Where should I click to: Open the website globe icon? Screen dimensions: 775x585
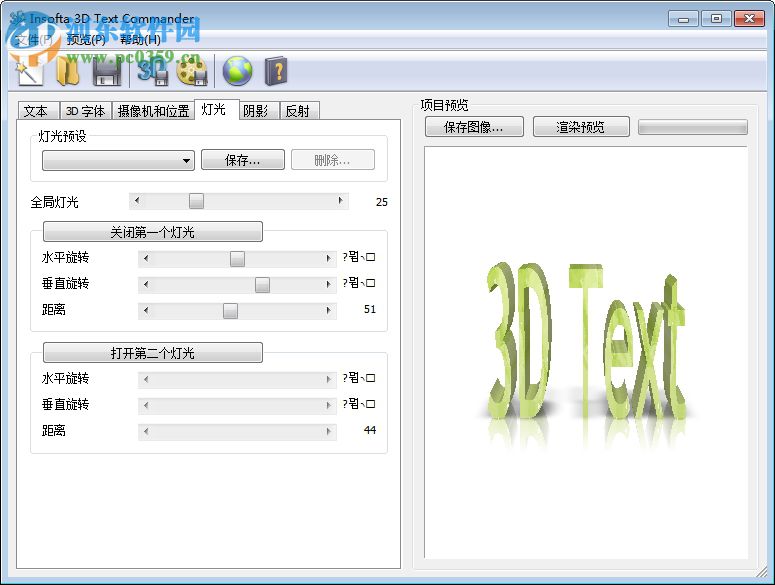click(x=237, y=72)
